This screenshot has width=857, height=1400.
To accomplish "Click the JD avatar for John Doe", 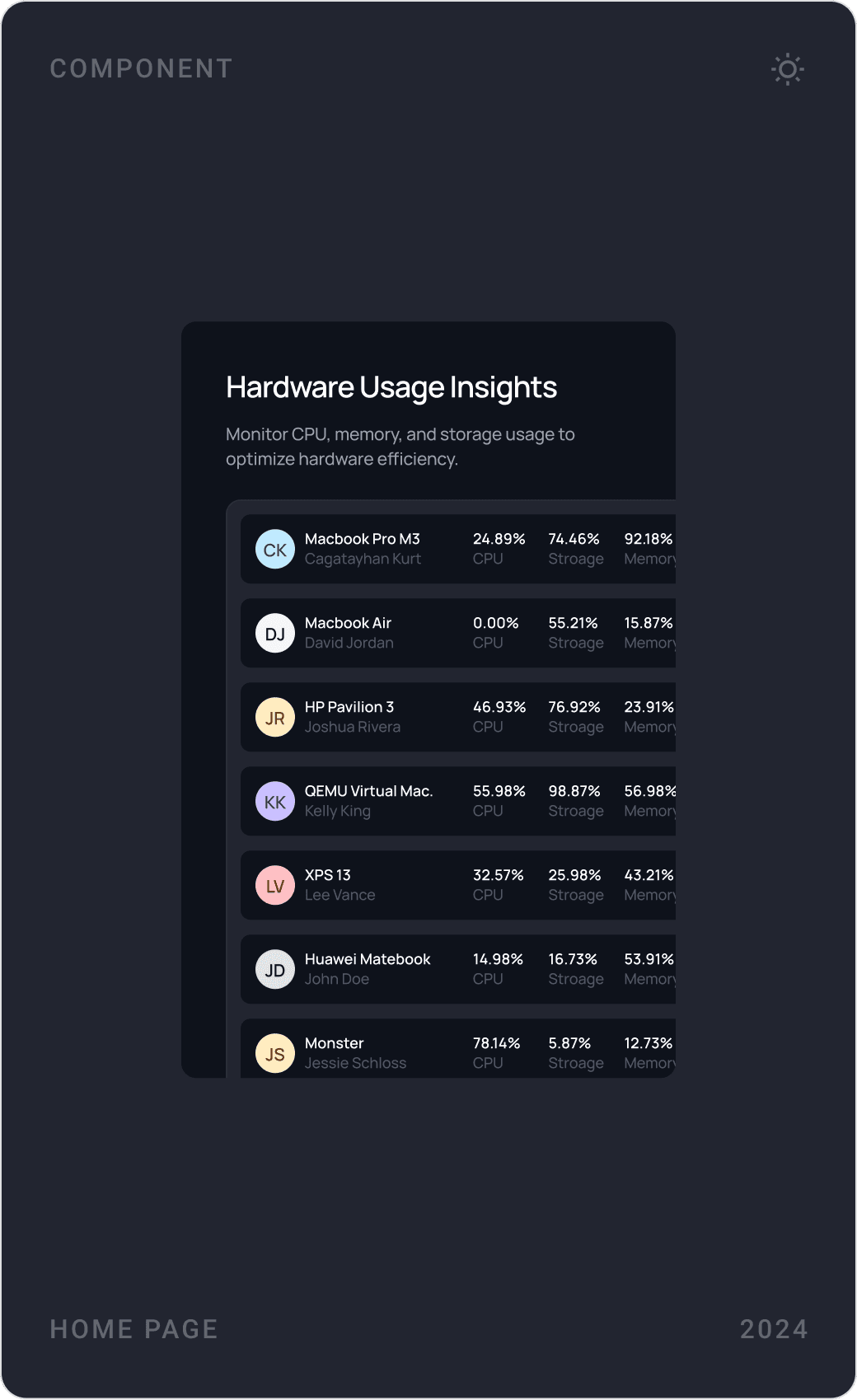I will [x=274, y=969].
